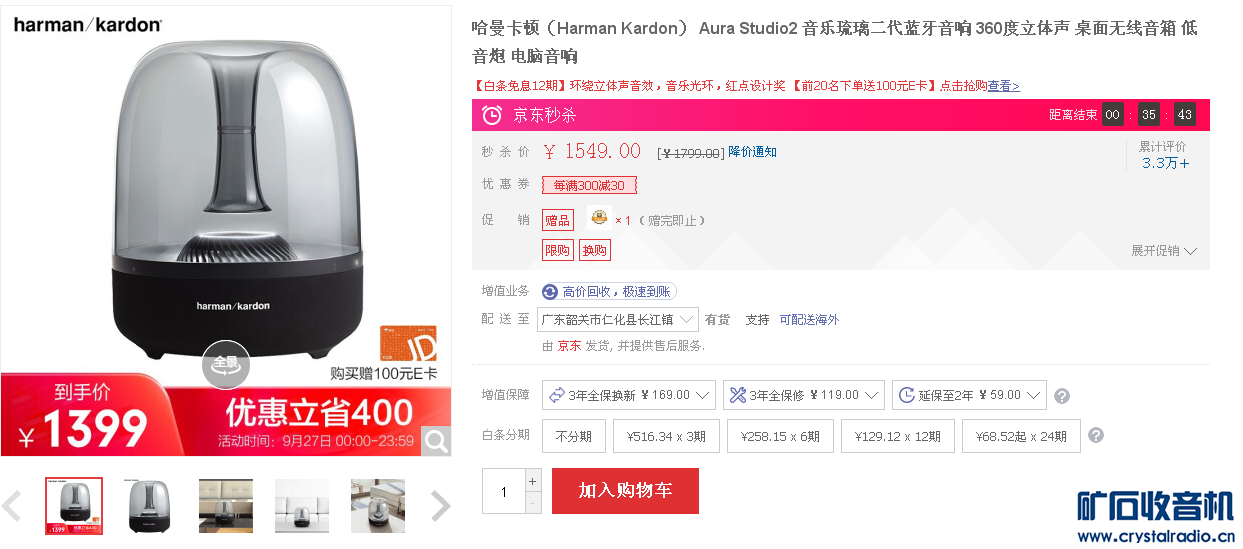Select the ¥129.12 x 12期 installment option
This screenshot has width=1243, height=549.
(898, 436)
